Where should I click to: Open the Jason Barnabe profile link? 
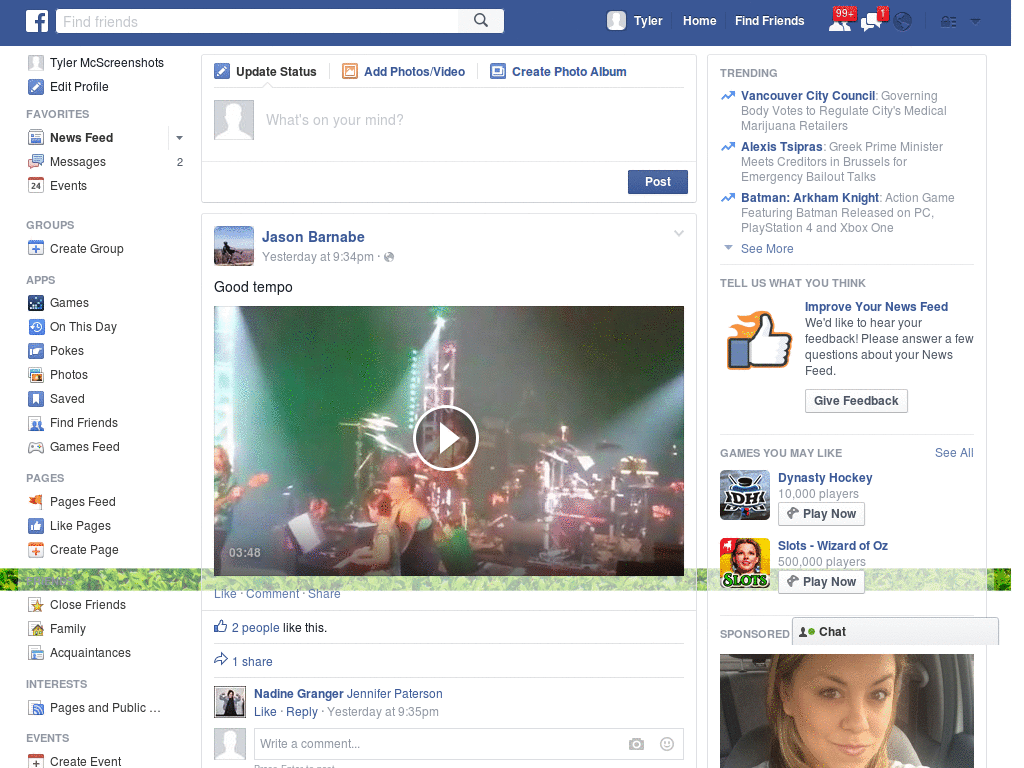click(313, 237)
